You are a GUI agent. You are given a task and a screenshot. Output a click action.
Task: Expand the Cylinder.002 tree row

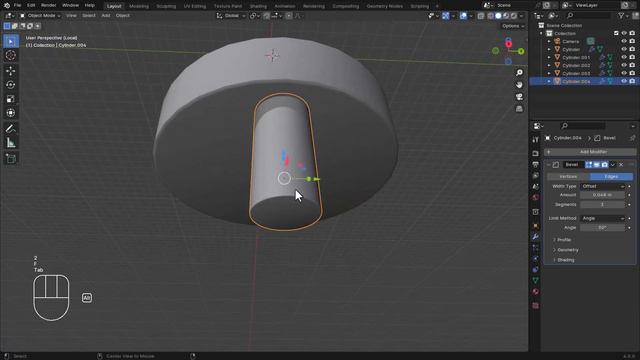coord(549,65)
